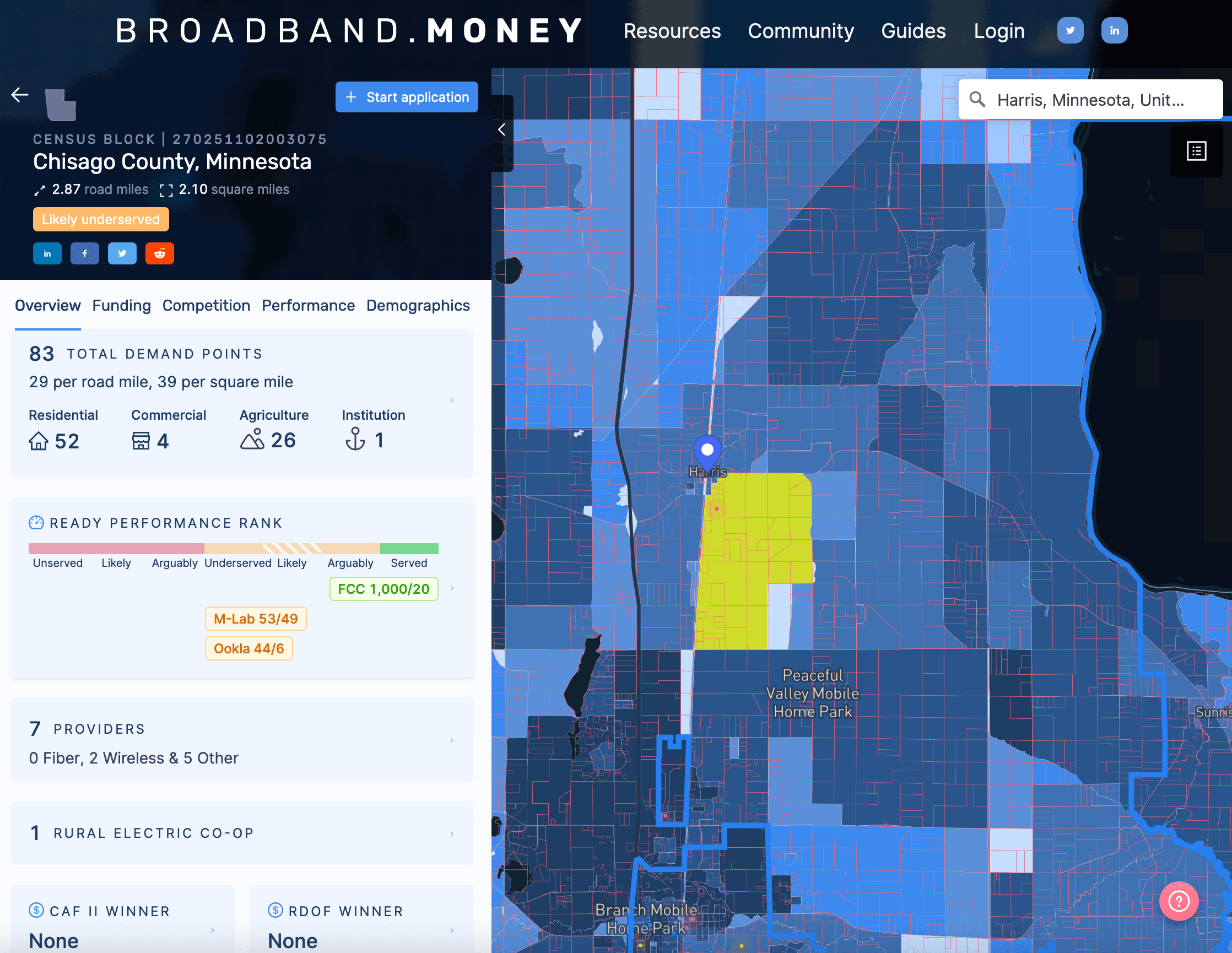Collapse the side panel with chevron
This screenshot has height=953, width=1232.
(501, 130)
